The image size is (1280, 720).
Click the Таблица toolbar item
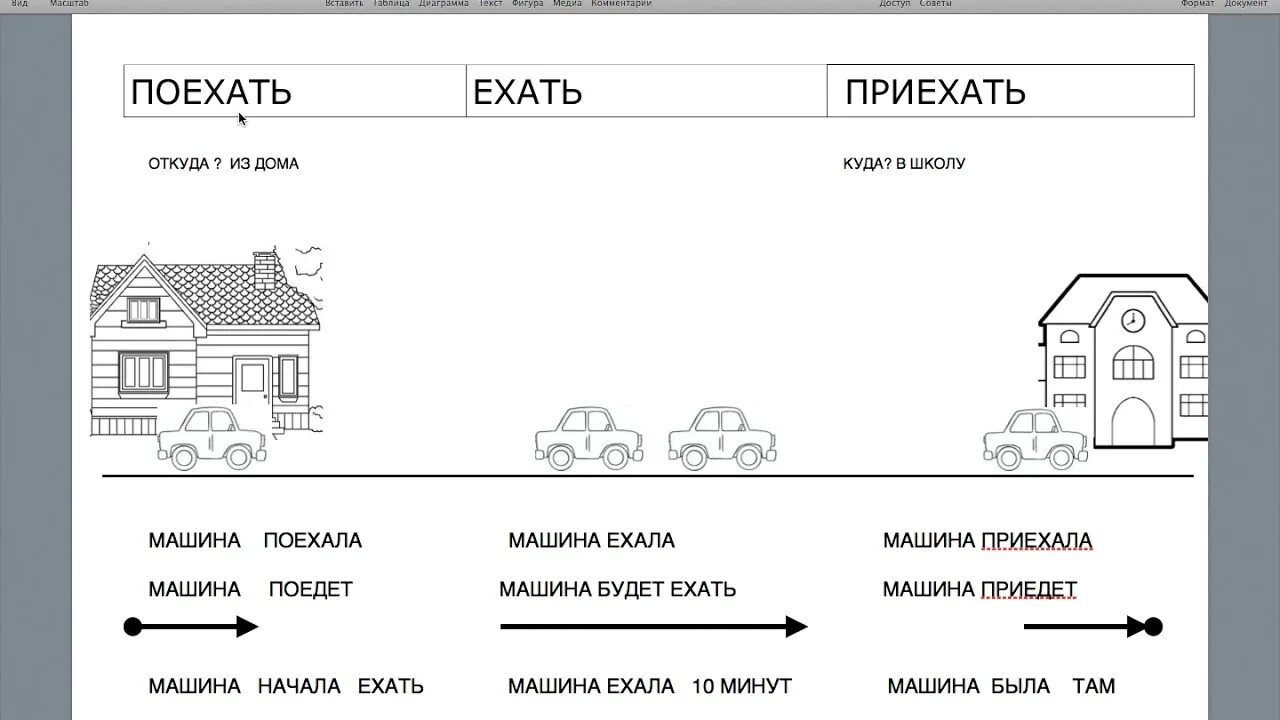(392, 3)
